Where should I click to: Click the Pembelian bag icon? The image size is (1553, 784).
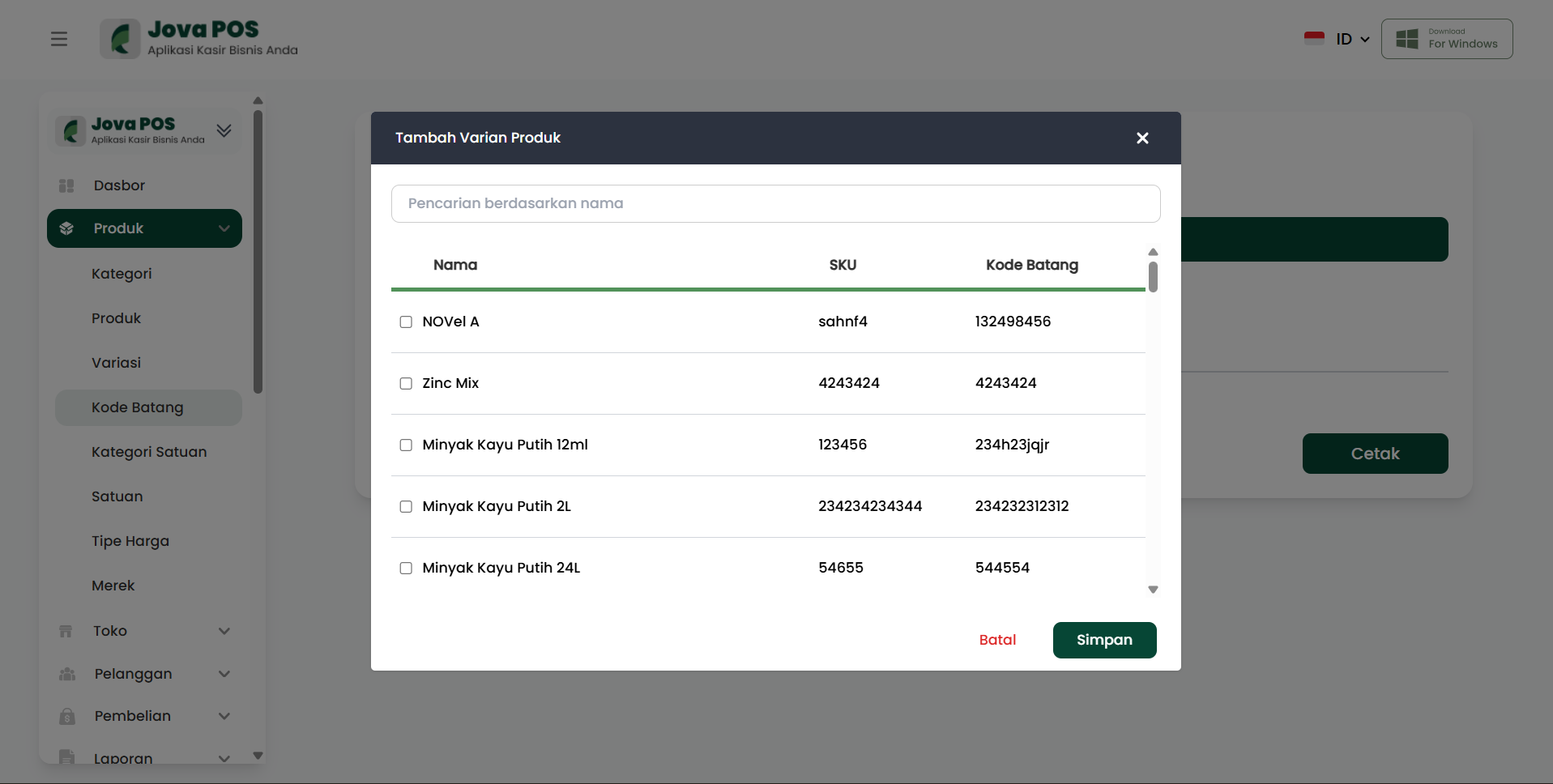(67, 716)
